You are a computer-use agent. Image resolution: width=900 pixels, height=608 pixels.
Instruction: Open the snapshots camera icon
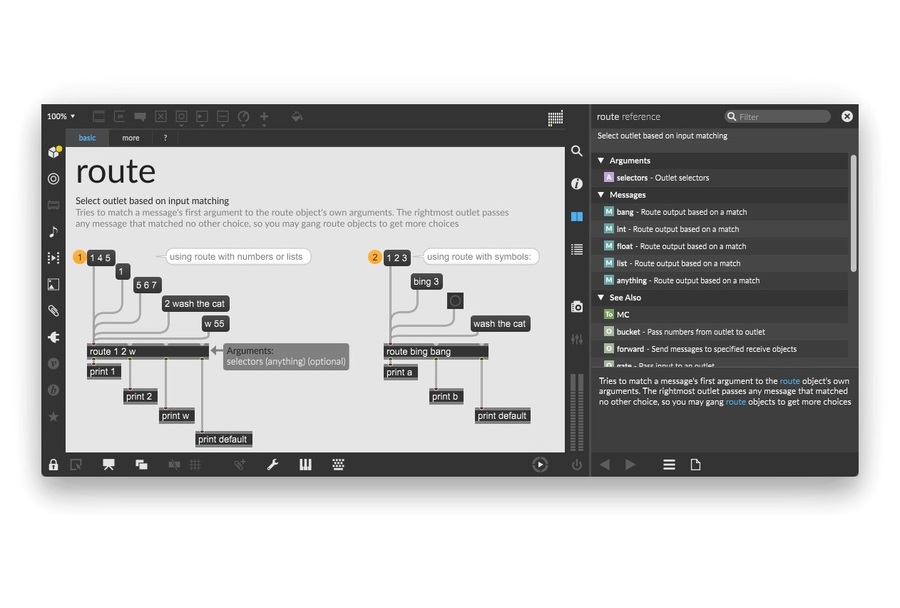point(577,307)
